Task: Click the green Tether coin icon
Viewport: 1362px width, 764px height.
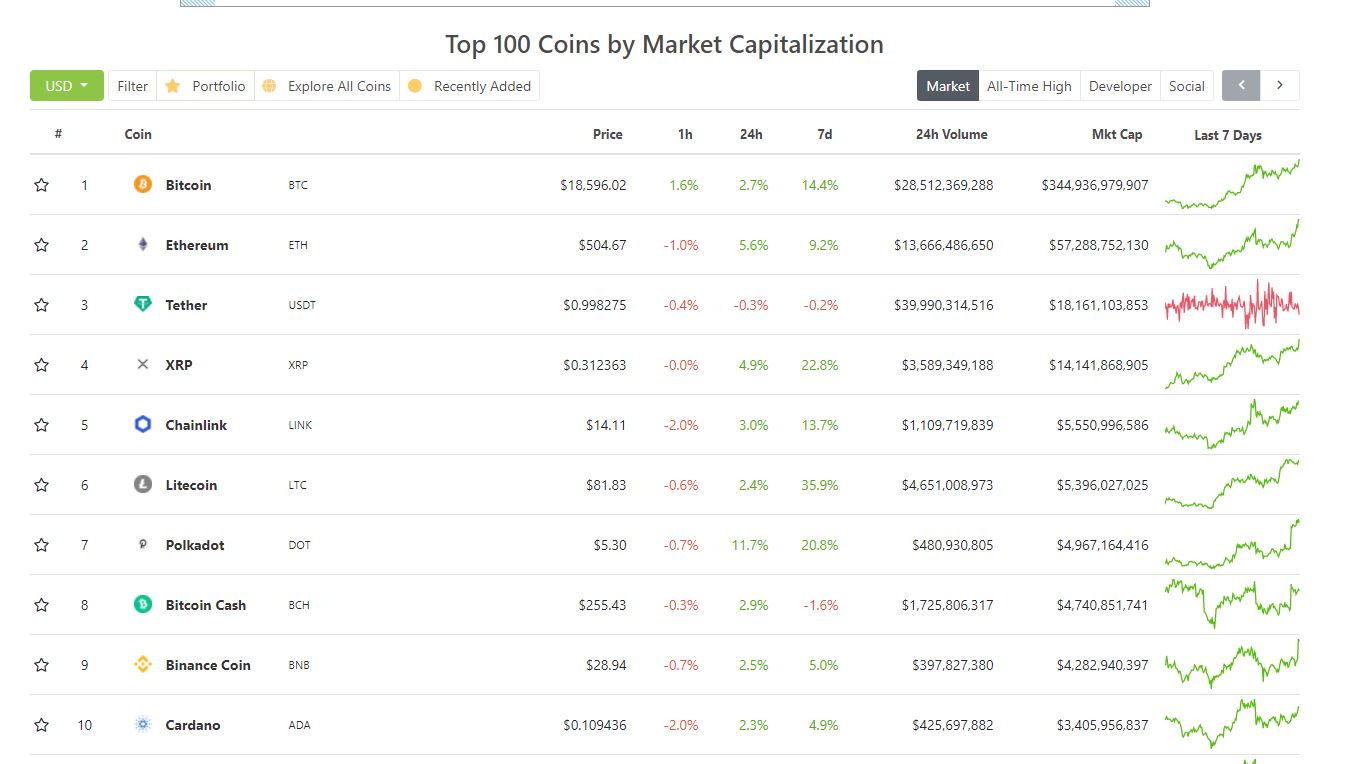Action: pyautogui.click(x=143, y=304)
